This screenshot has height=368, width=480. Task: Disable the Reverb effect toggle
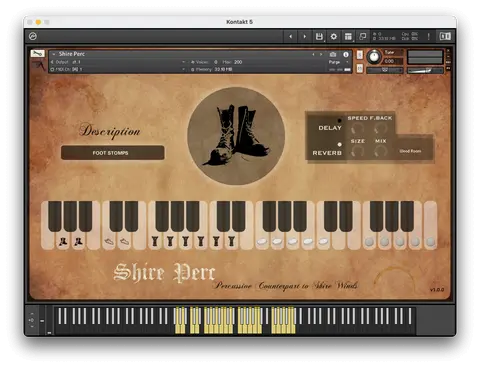(x=339, y=144)
